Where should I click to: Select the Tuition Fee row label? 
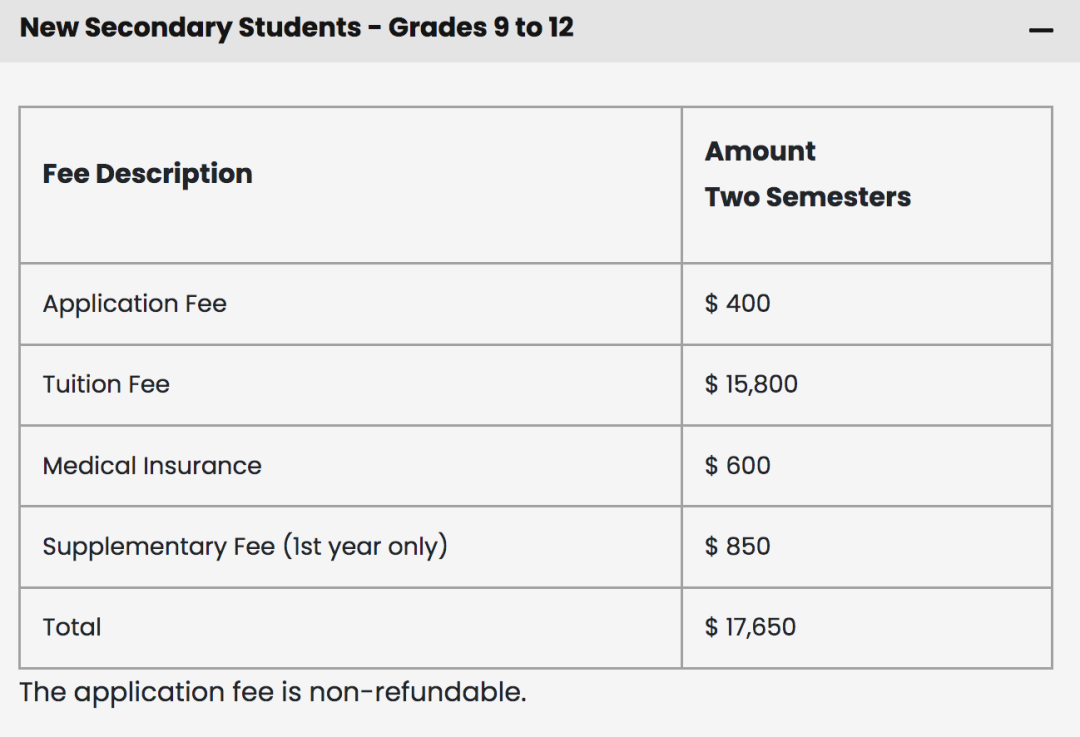click(106, 385)
